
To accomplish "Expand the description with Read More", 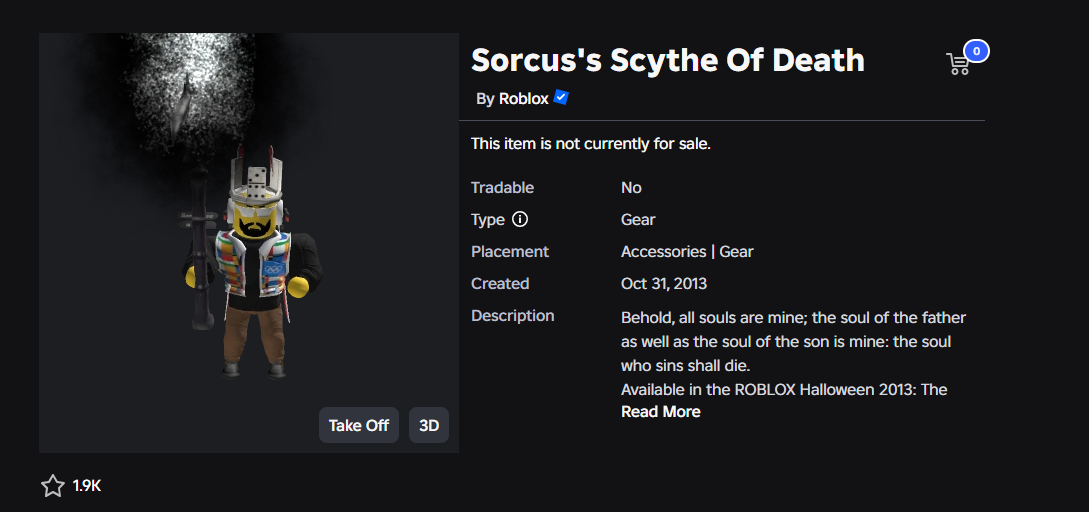I will pos(660,411).
